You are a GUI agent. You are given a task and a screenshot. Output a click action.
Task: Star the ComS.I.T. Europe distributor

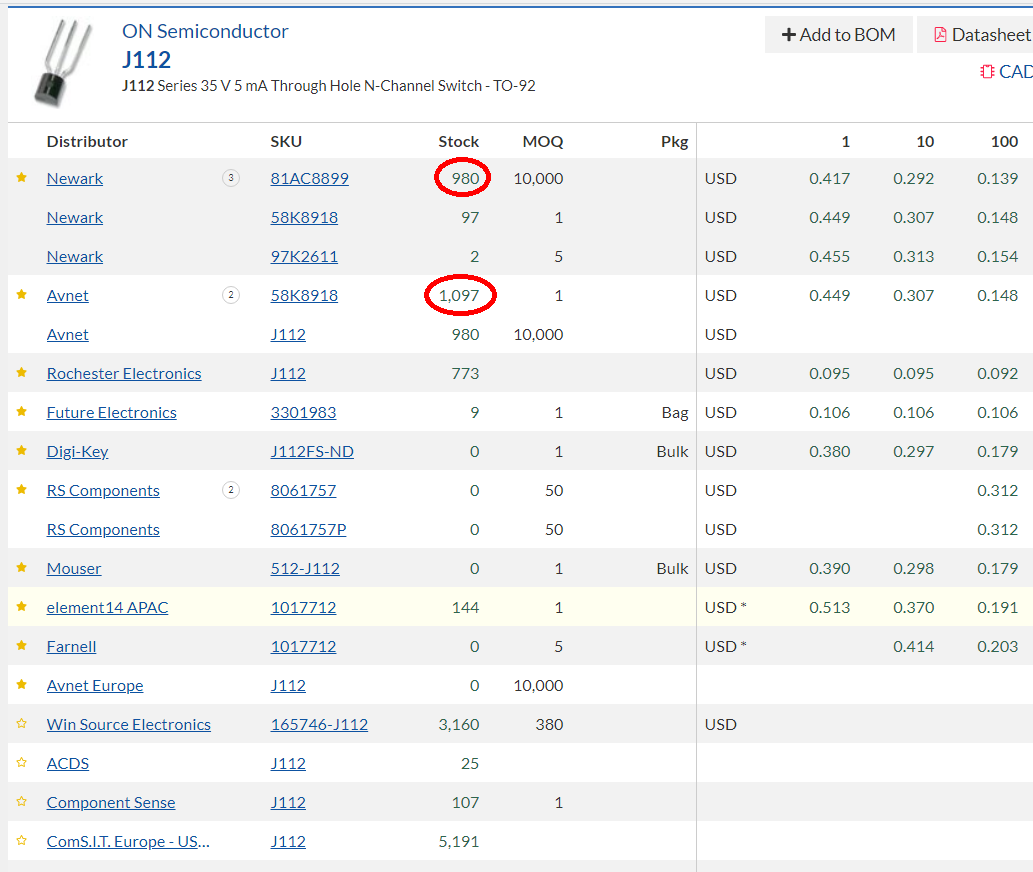coord(22,840)
